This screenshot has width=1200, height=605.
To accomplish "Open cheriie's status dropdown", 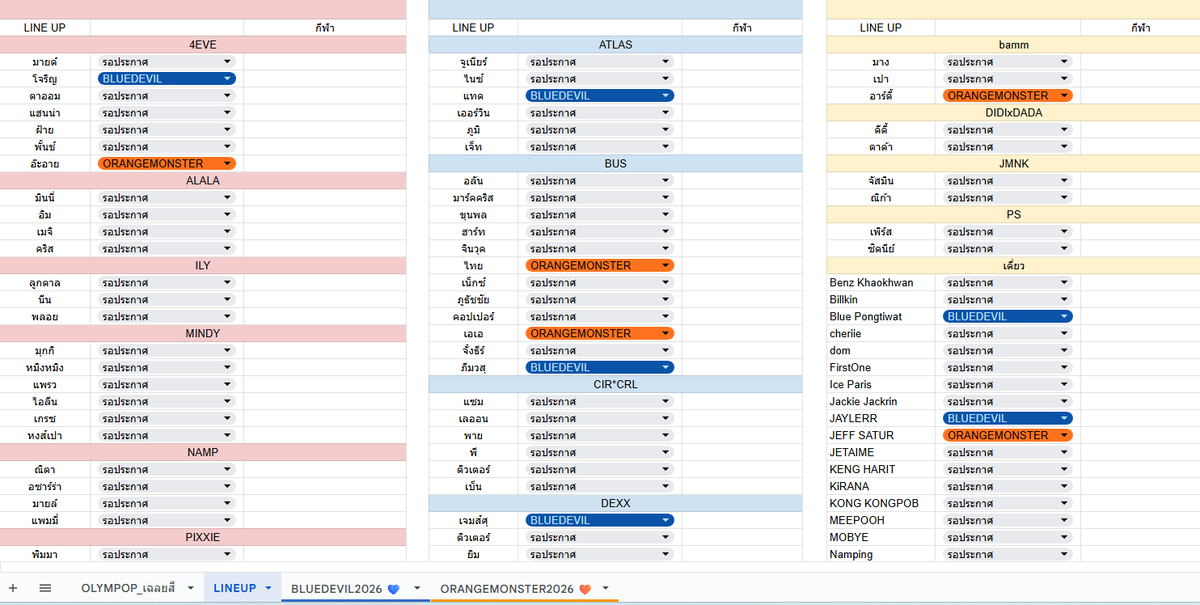I will tap(1007, 333).
